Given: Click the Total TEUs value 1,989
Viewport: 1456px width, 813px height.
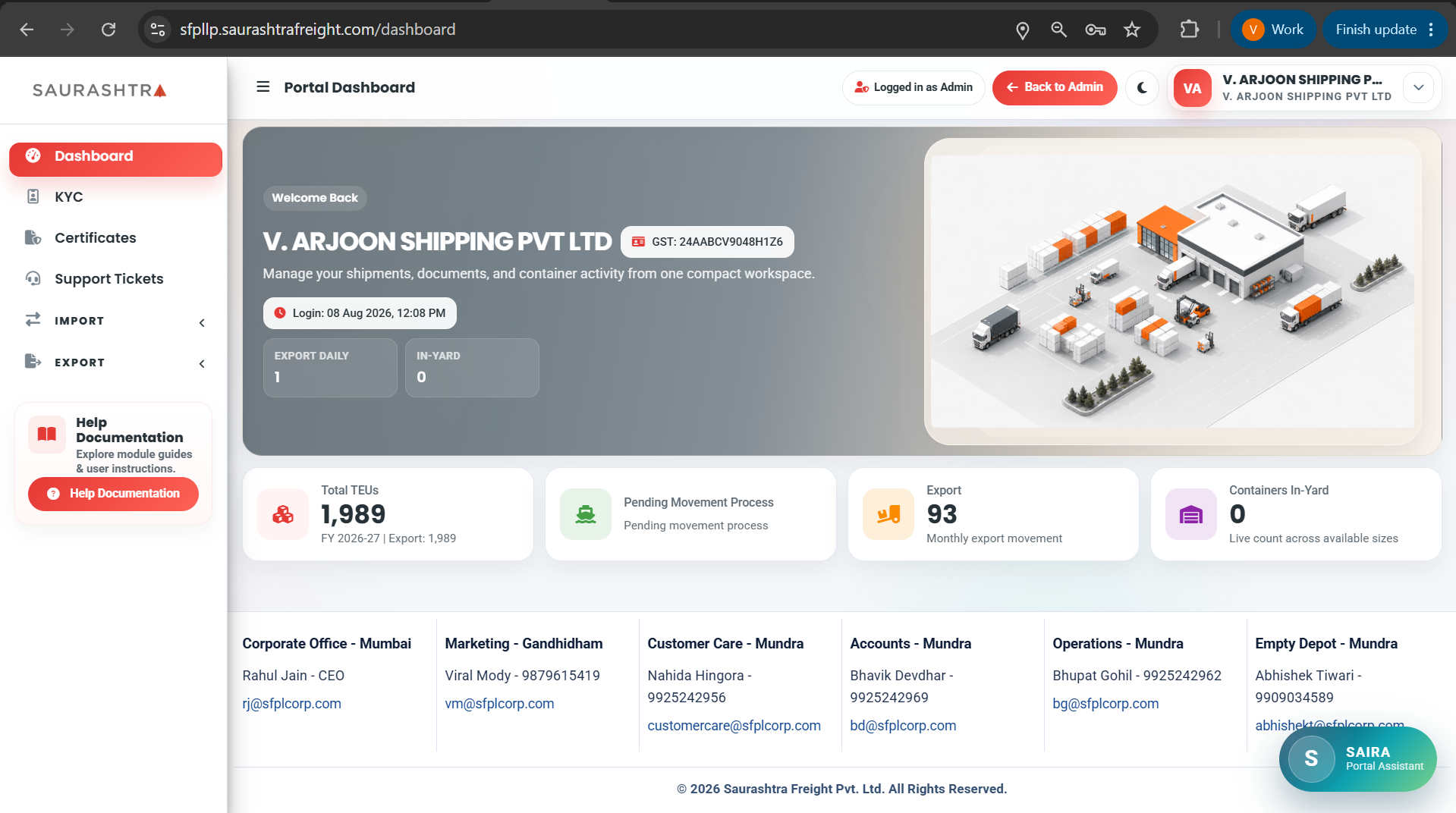Looking at the screenshot, I should (x=353, y=514).
